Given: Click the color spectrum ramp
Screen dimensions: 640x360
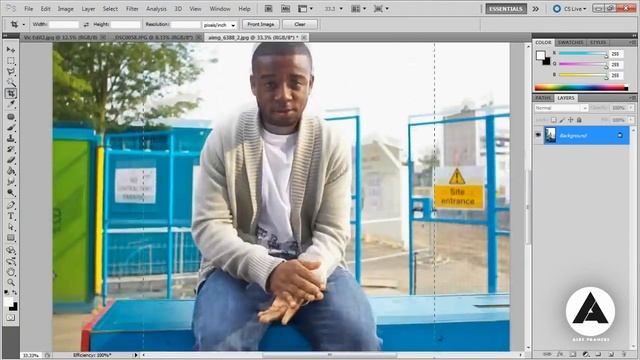Looking at the screenshot, I should pos(581,87).
